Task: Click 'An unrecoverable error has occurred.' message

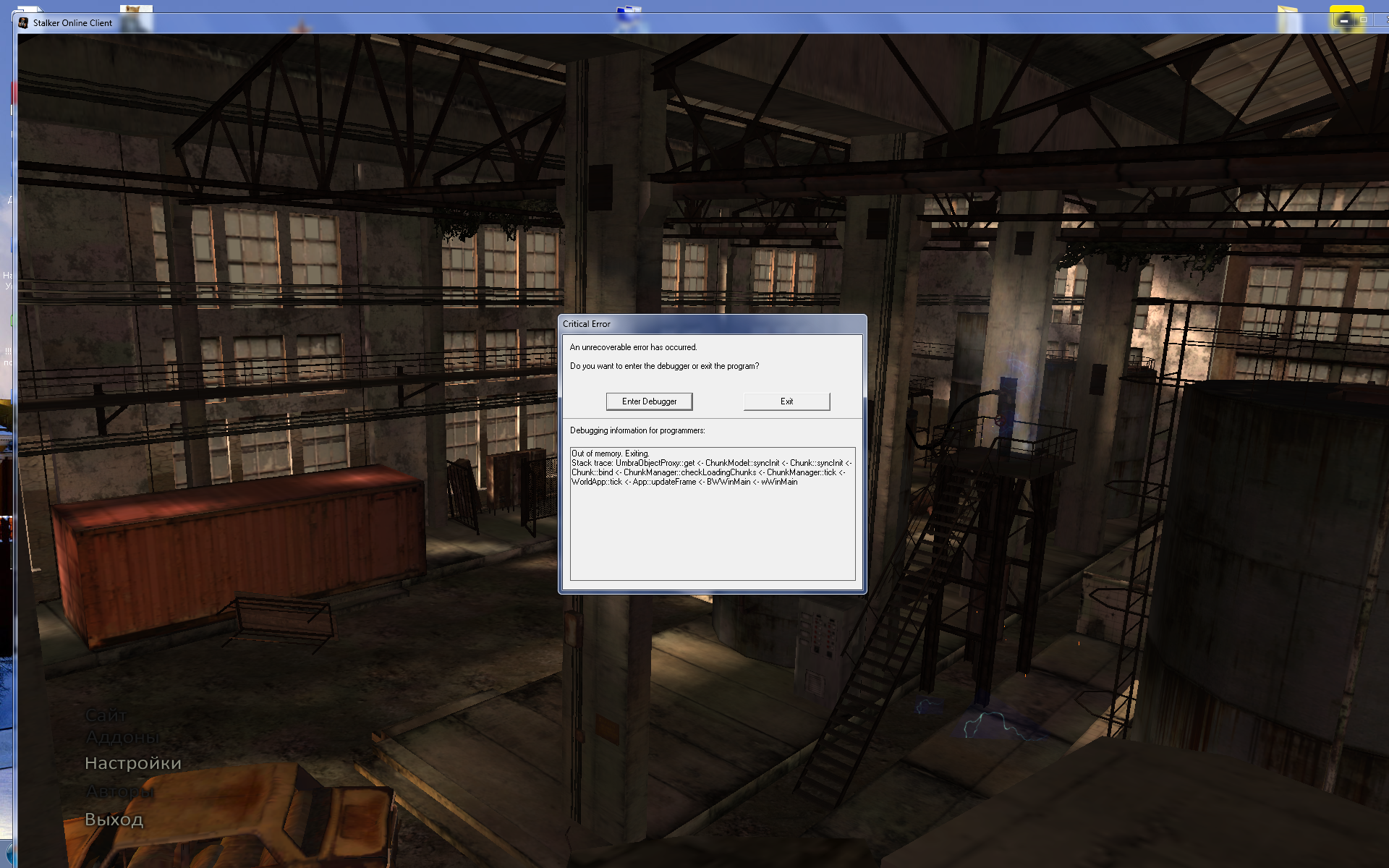Action: tap(633, 347)
